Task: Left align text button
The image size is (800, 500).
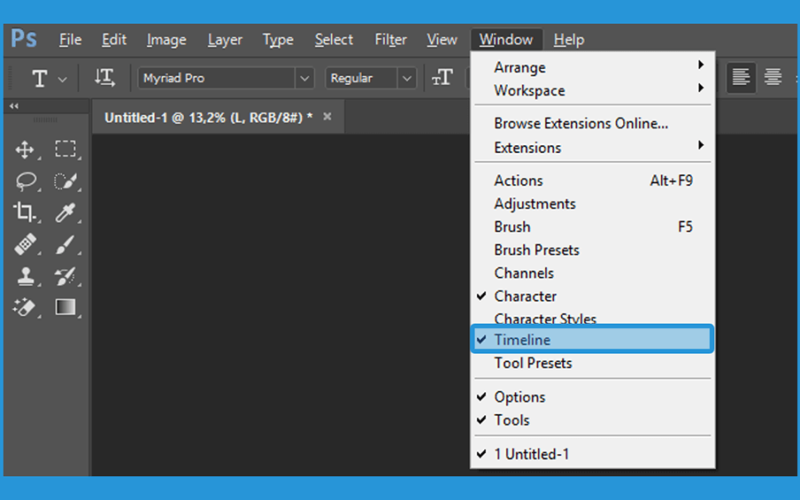Action: click(x=740, y=78)
